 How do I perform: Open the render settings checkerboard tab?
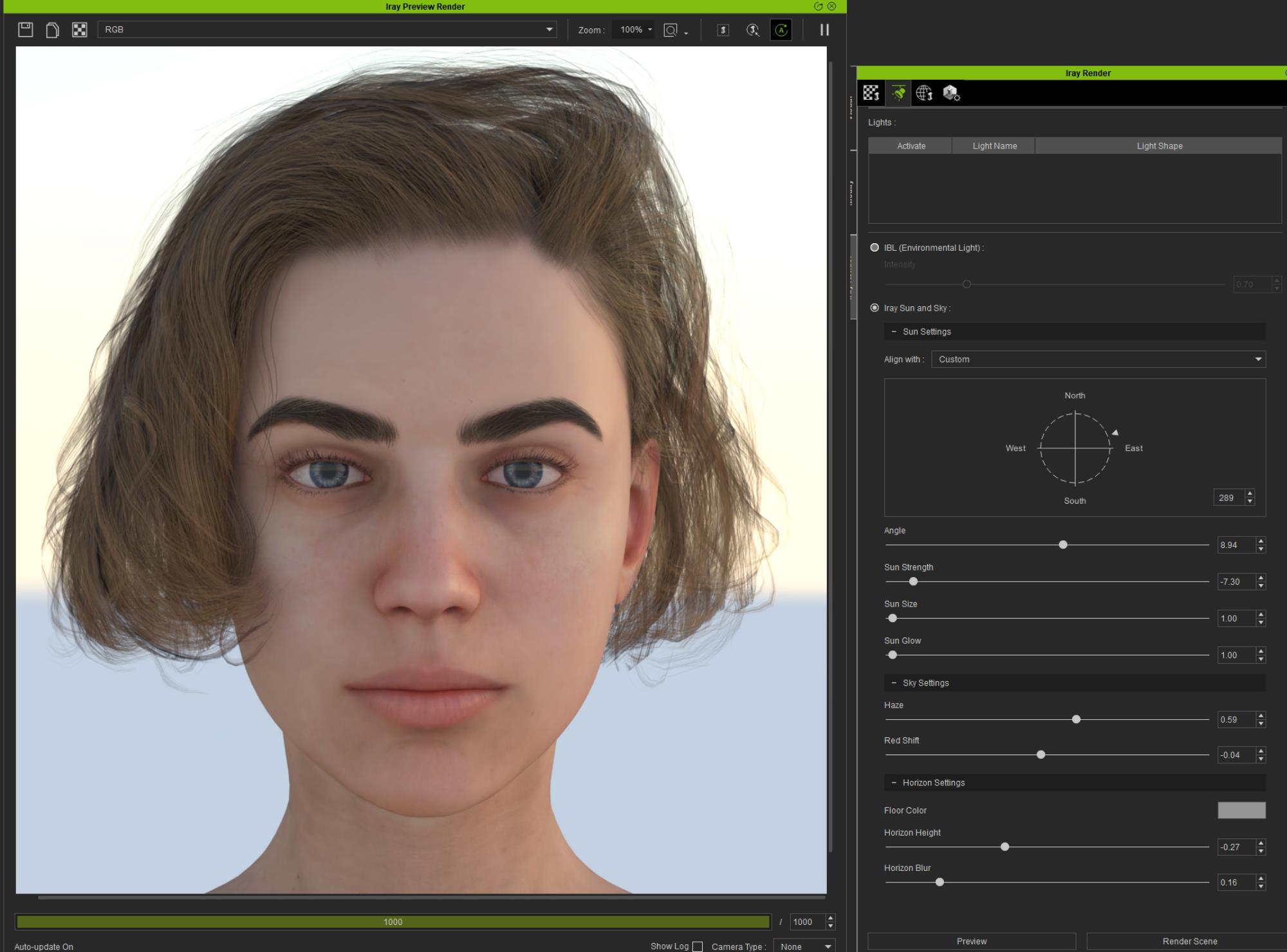[871, 93]
